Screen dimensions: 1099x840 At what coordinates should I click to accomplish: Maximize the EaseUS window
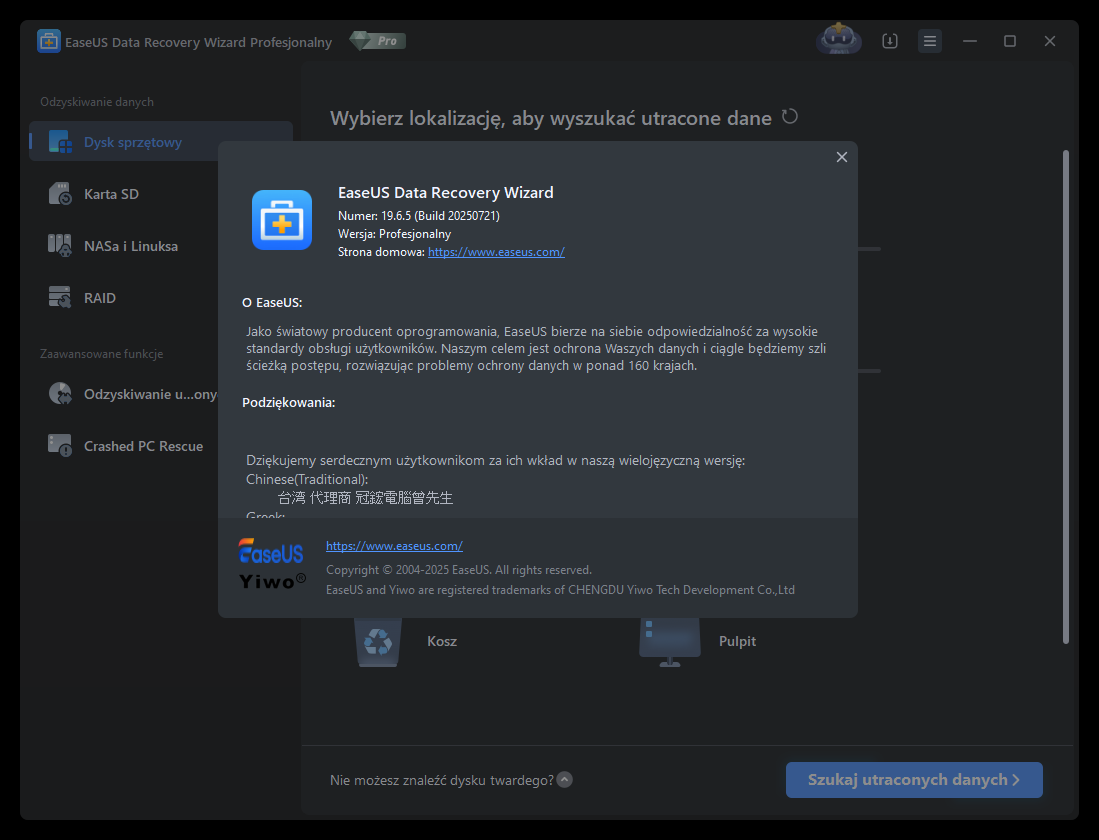point(1010,41)
